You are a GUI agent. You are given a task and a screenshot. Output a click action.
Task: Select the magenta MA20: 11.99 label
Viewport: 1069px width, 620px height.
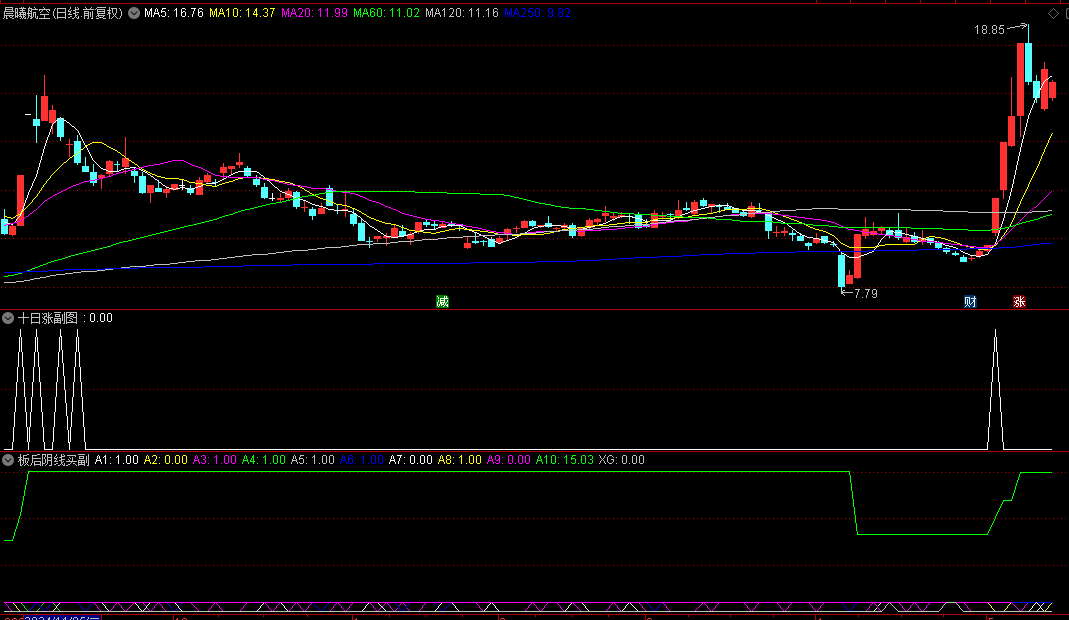click(x=314, y=13)
